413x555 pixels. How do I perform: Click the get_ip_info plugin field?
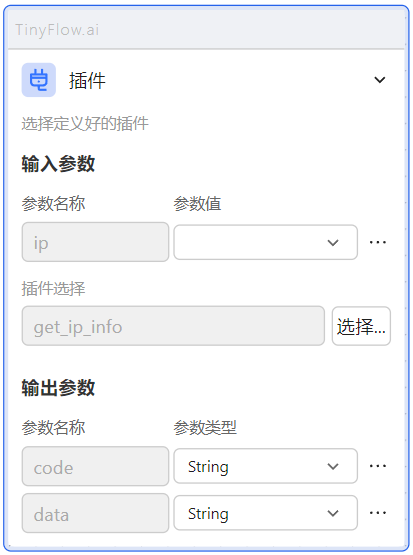(173, 326)
